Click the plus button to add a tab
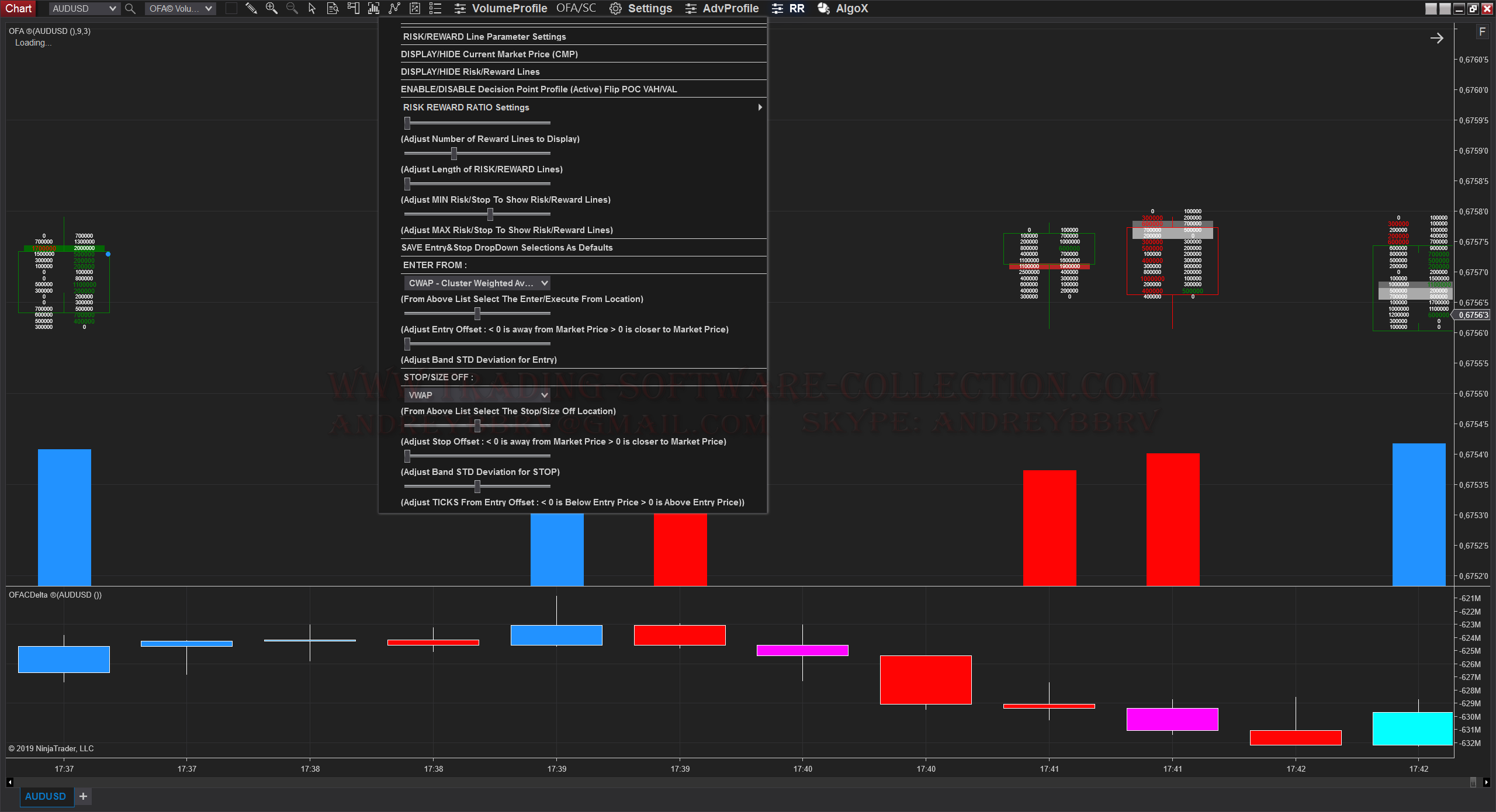Viewport: 1496px width, 812px height. (x=83, y=796)
